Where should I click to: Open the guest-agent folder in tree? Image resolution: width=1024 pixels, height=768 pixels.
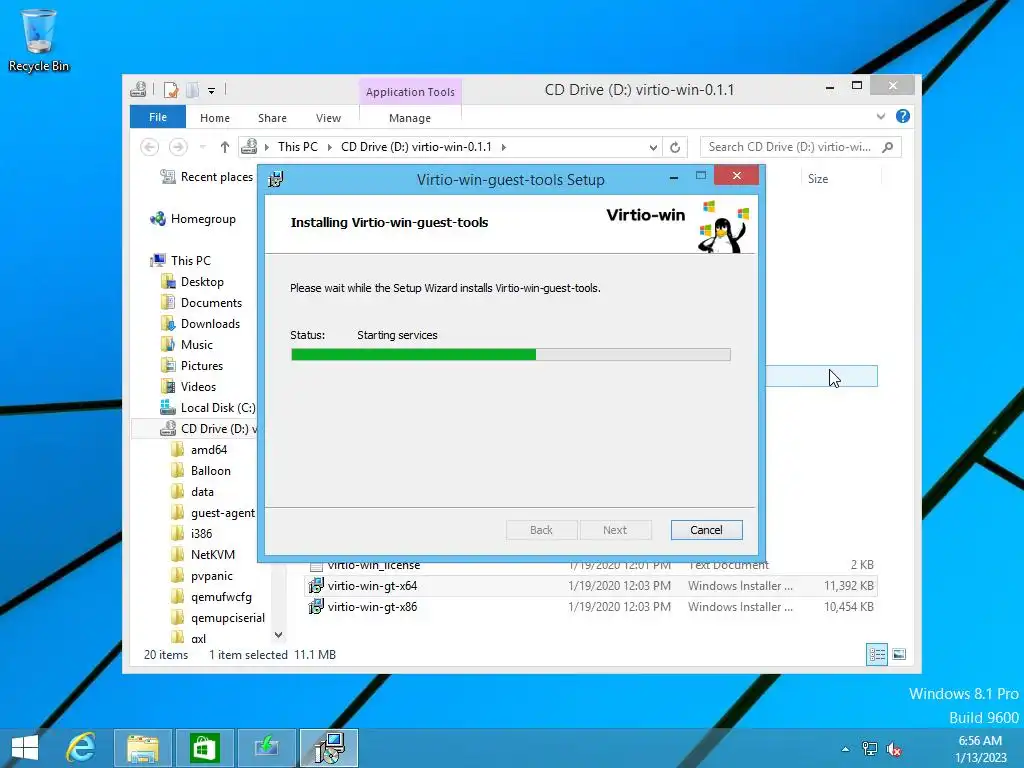tap(213, 513)
